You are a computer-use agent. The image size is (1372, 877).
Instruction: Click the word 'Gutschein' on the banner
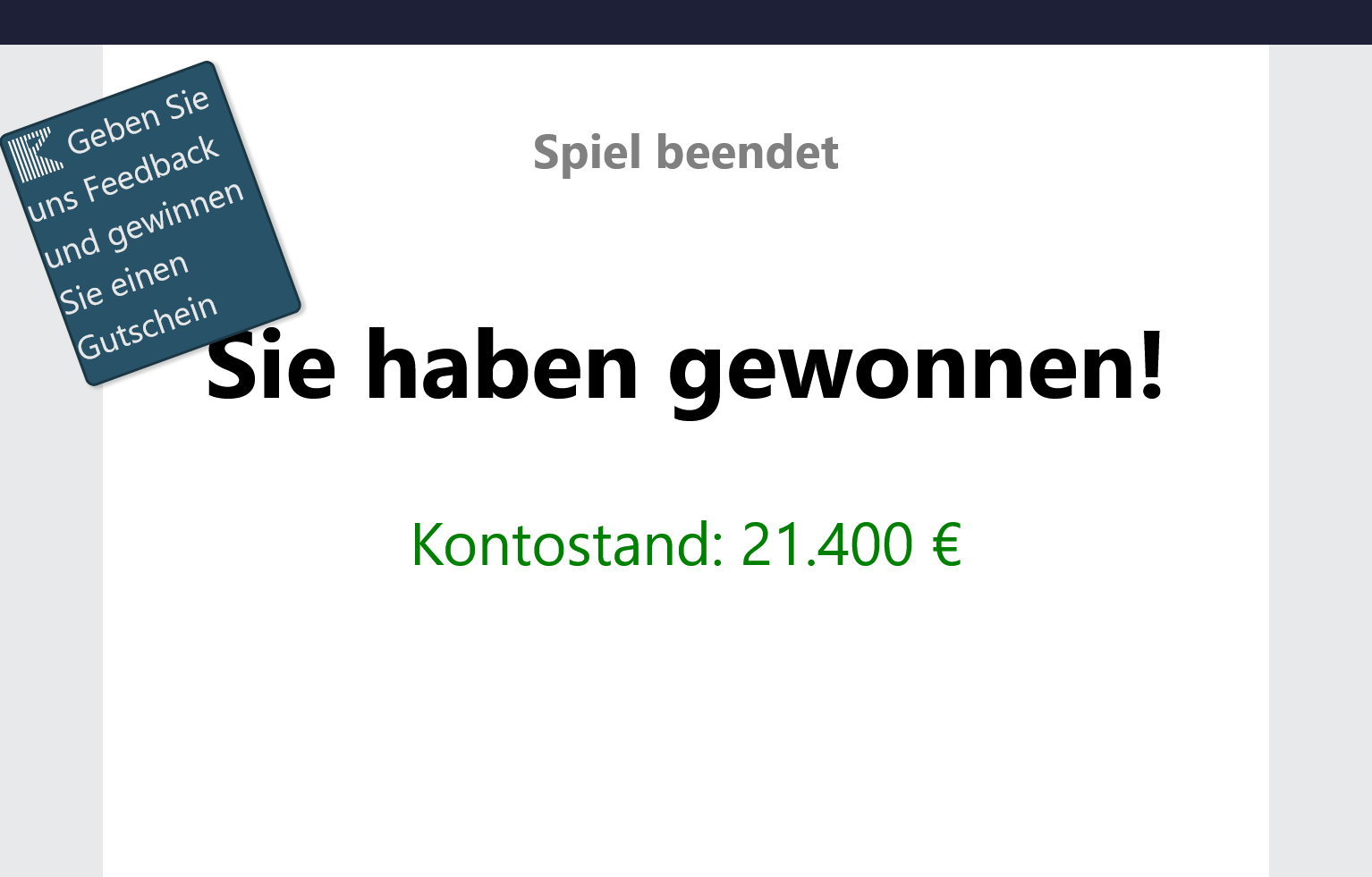tap(148, 327)
